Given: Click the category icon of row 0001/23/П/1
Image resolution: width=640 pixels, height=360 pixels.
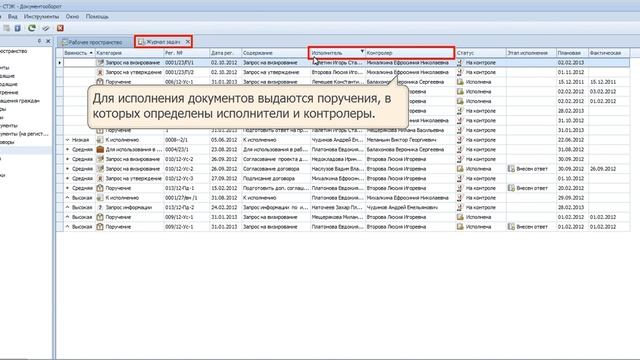Looking at the screenshot, I should (x=100, y=63).
